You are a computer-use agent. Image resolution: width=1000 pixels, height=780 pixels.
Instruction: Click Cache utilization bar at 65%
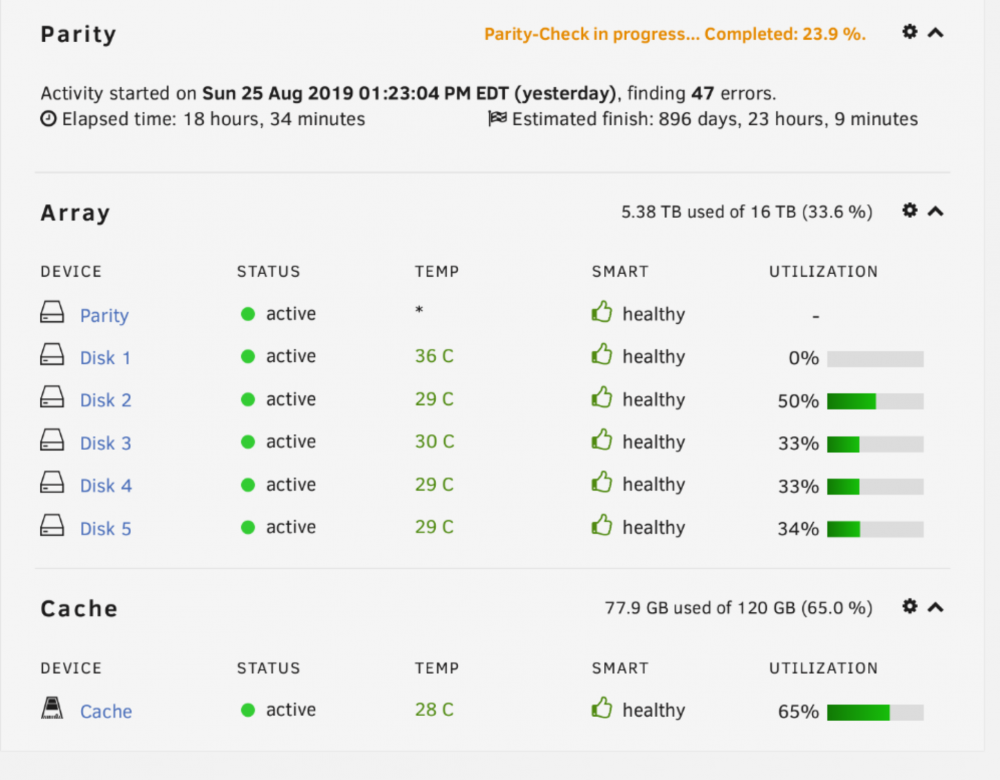pos(875,712)
